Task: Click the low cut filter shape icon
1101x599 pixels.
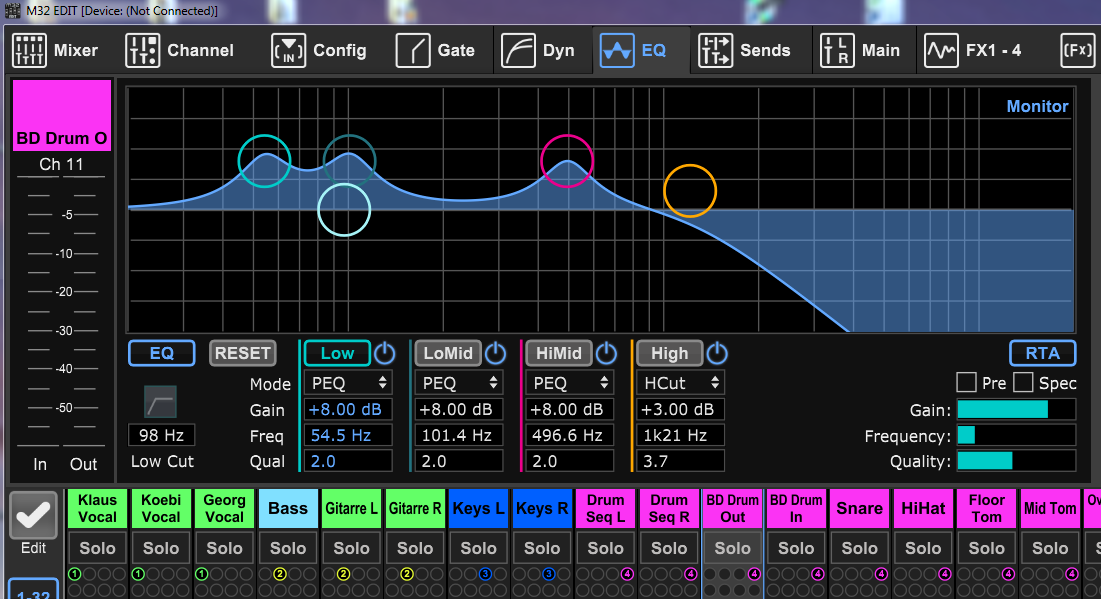Action: click(x=160, y=402)
